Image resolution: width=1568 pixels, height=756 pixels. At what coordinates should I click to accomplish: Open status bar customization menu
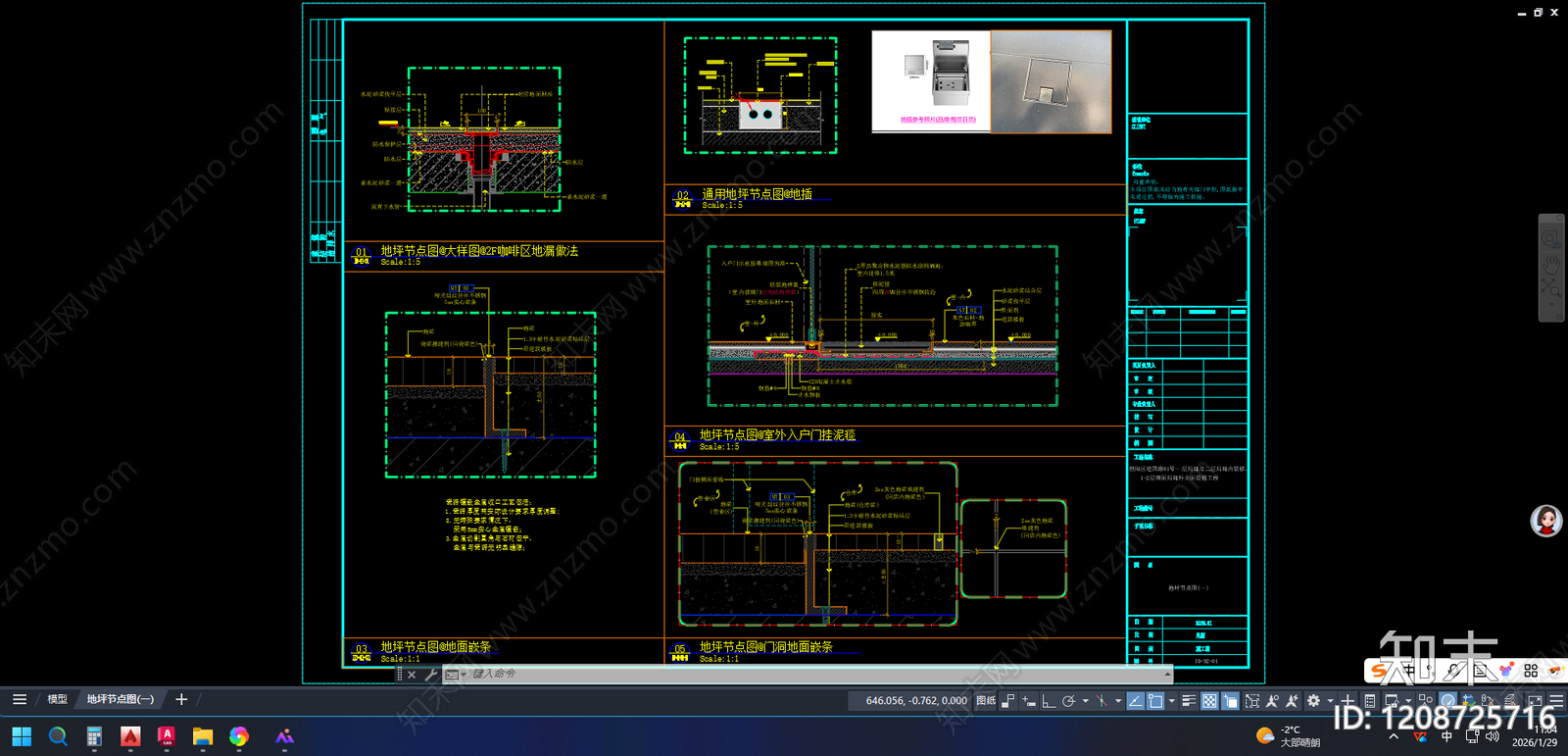pos(1556,701)
